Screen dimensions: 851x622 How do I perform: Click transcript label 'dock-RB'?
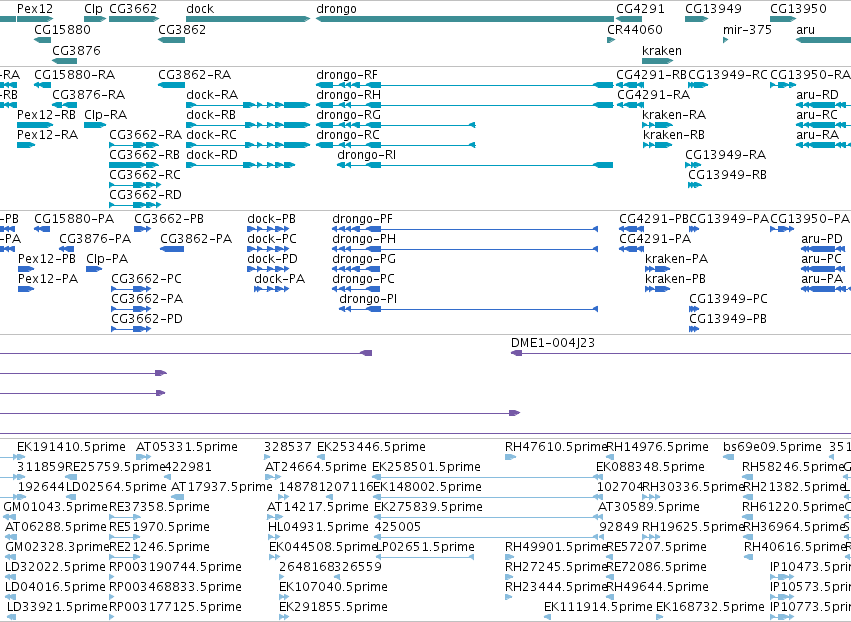[211, 115]
